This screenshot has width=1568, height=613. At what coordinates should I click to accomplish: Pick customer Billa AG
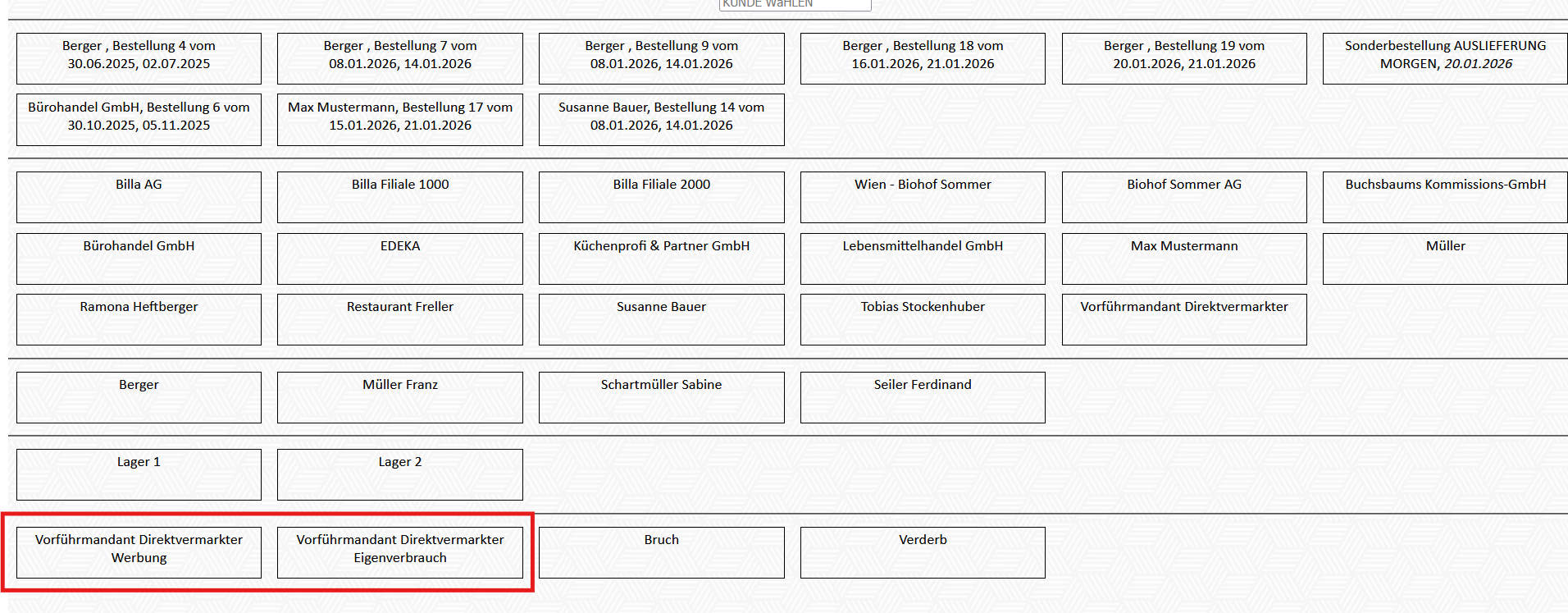[139, 197]
